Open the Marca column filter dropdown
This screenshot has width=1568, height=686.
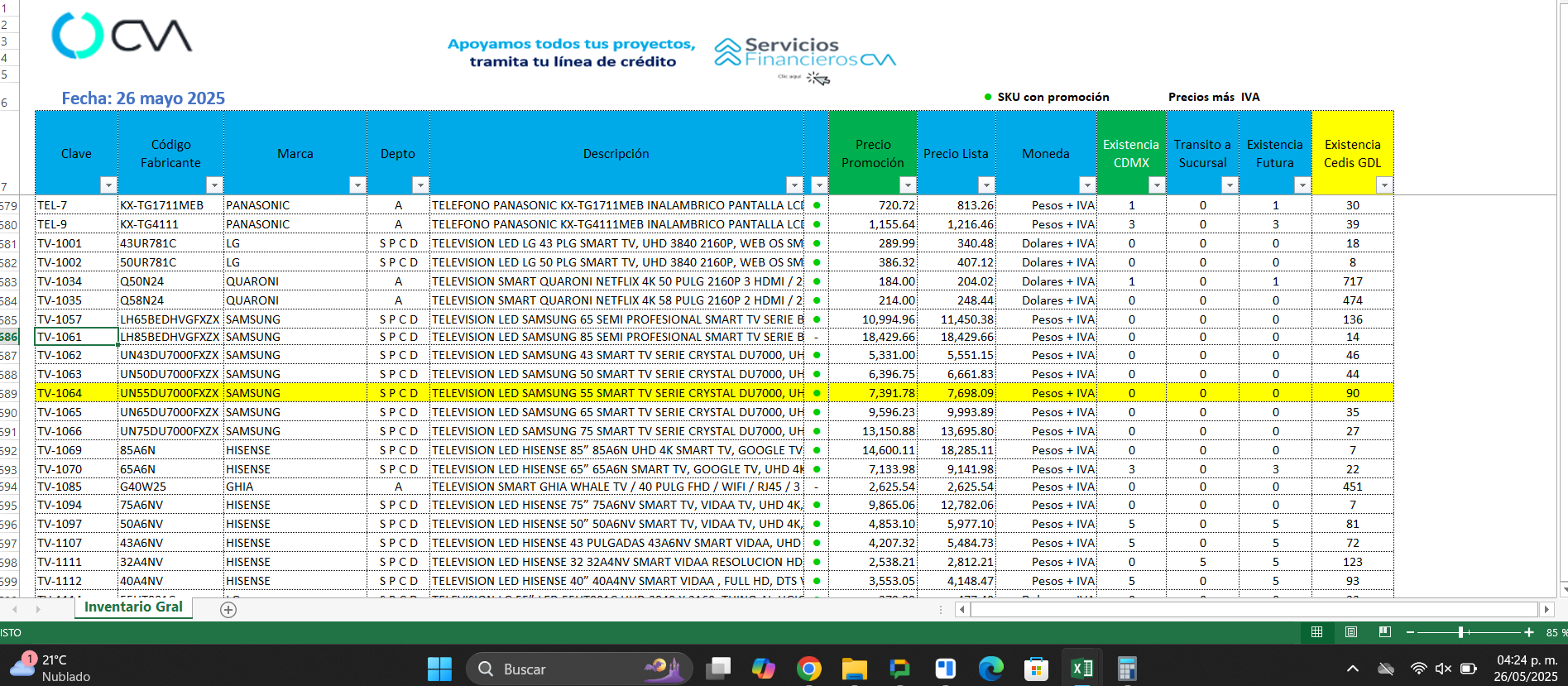click(x=357, y=185)
